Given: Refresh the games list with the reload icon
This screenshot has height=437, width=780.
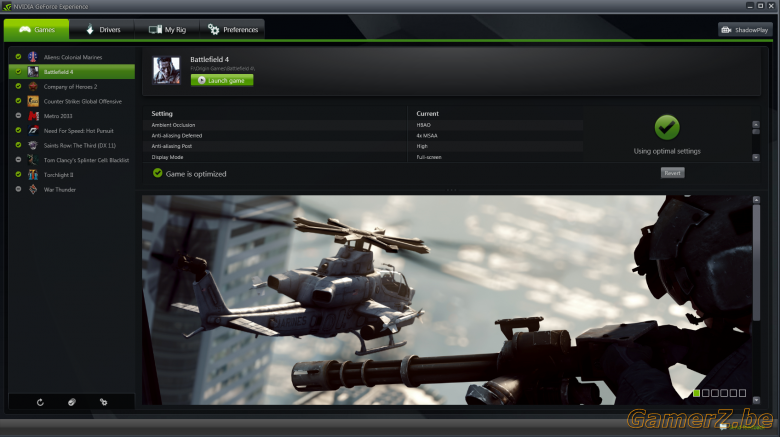Looking at the screenshot, I should pyautogui.click(x=40, y=402).
